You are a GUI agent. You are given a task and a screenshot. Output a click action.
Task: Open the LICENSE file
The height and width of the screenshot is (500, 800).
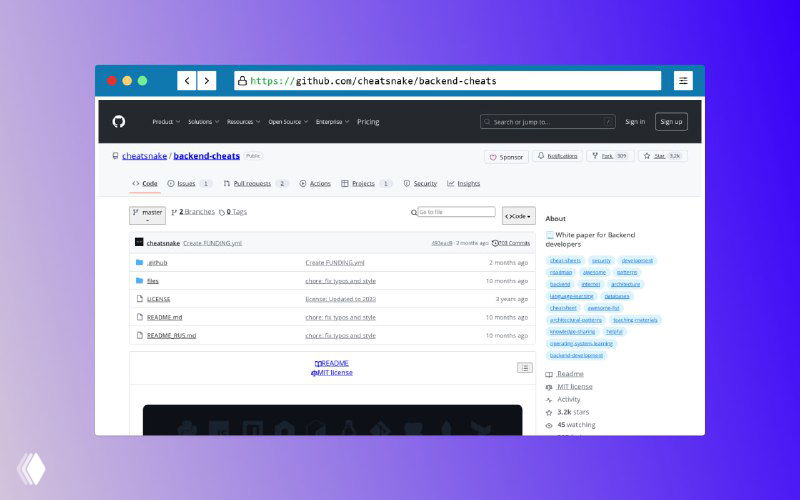[x=159, y=299]
